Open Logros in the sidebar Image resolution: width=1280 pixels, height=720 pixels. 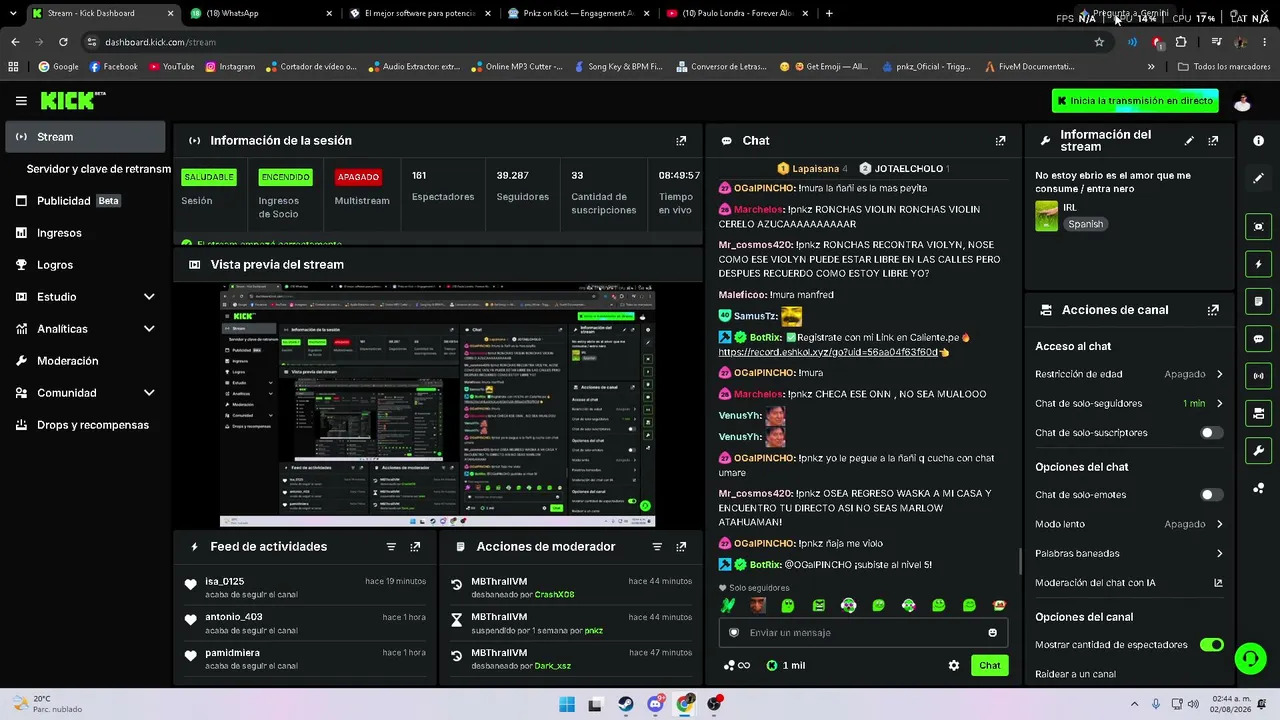85,265
